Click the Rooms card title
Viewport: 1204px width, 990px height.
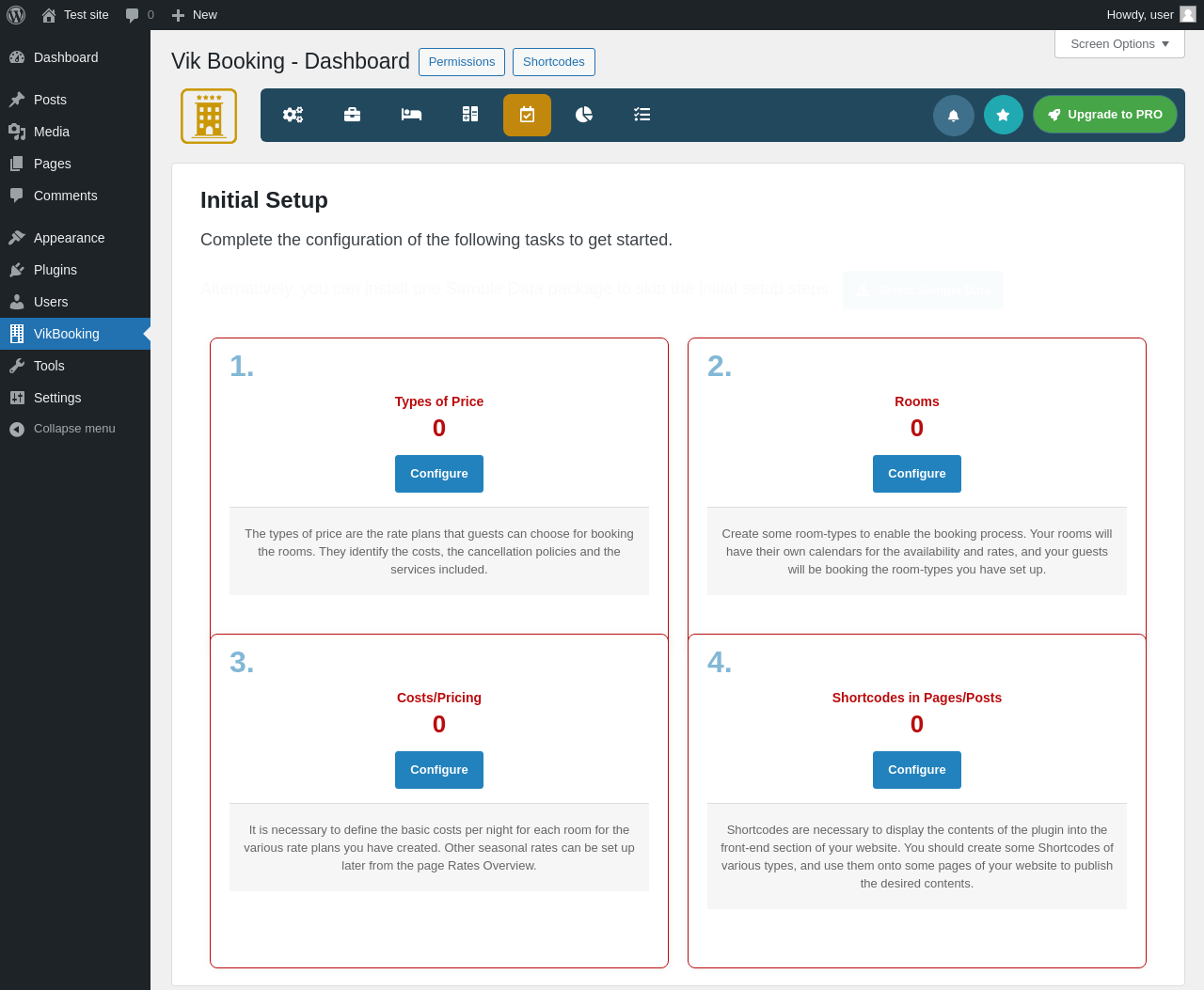[917, 401]
